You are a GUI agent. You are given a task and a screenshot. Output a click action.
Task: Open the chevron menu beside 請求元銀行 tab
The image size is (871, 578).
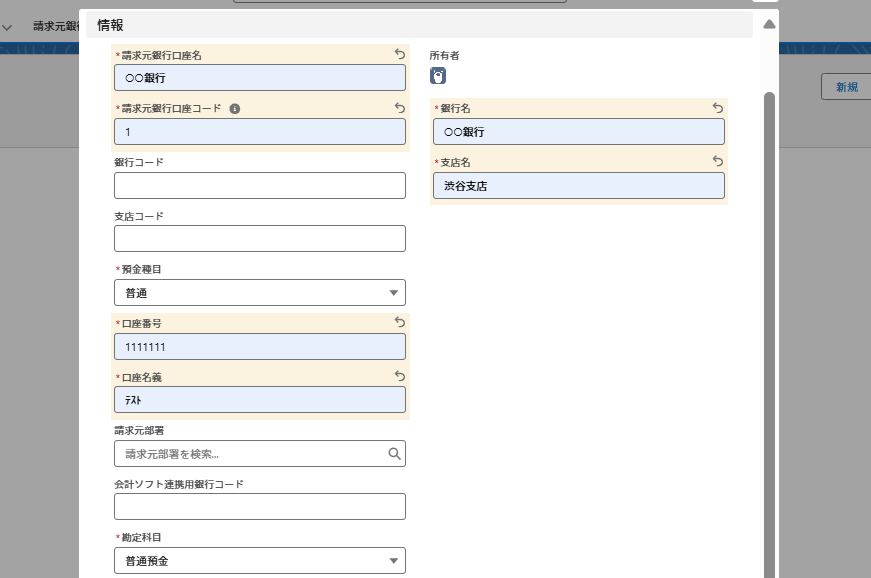tap(8, 28)
